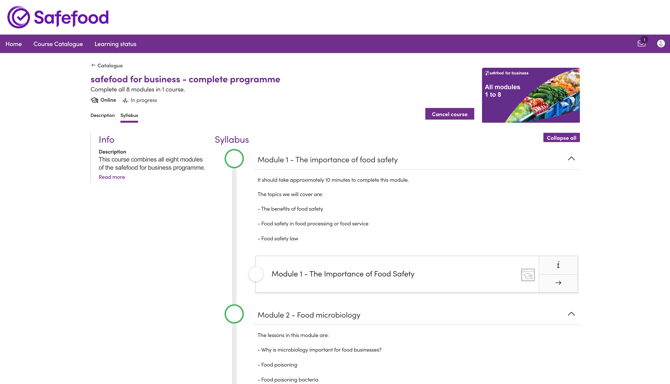Click the Cancel course button
Screen dimensions: 670x384
coord(450,114)
